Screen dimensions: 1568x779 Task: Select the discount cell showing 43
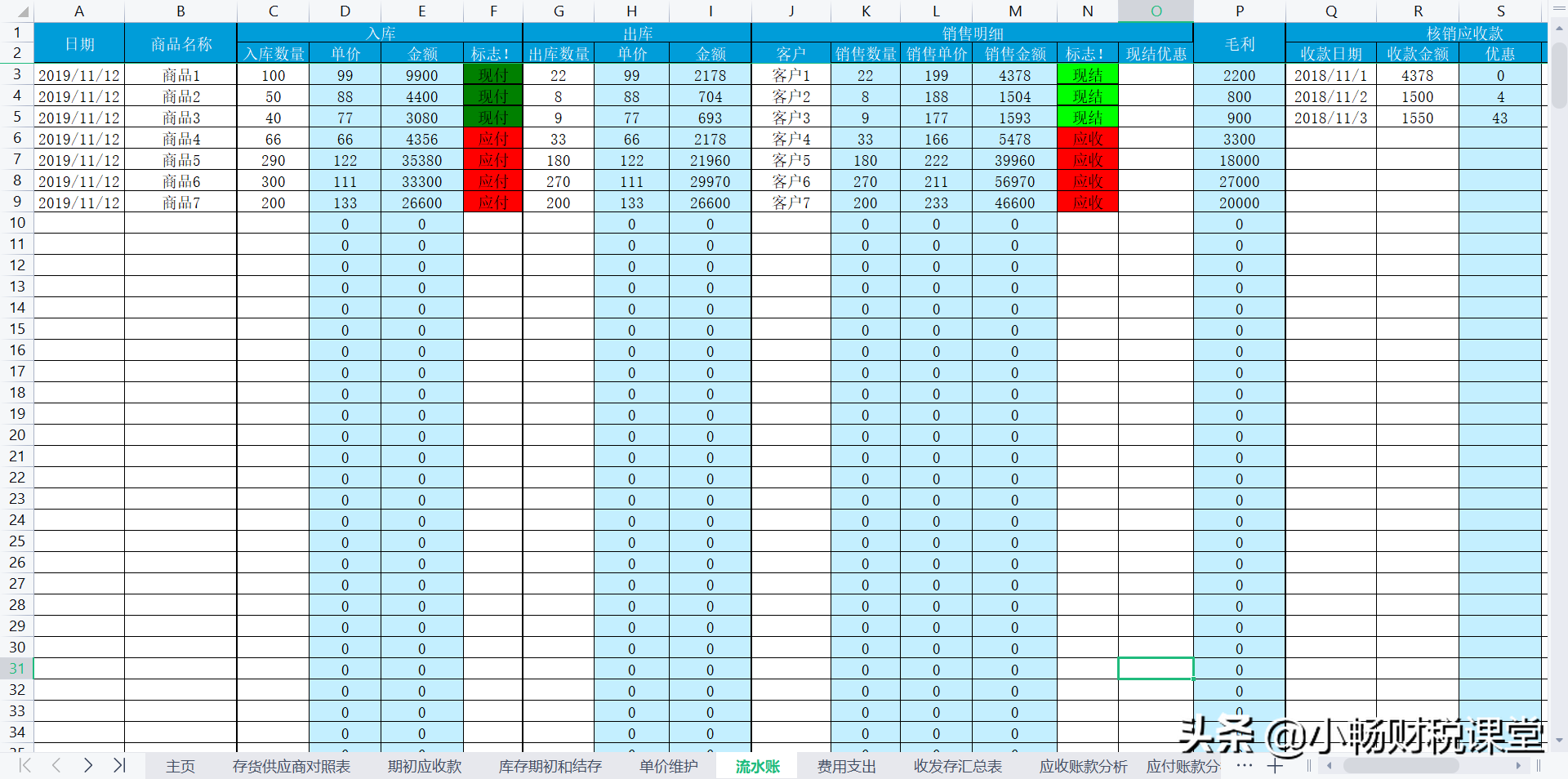coord(1500,118)
